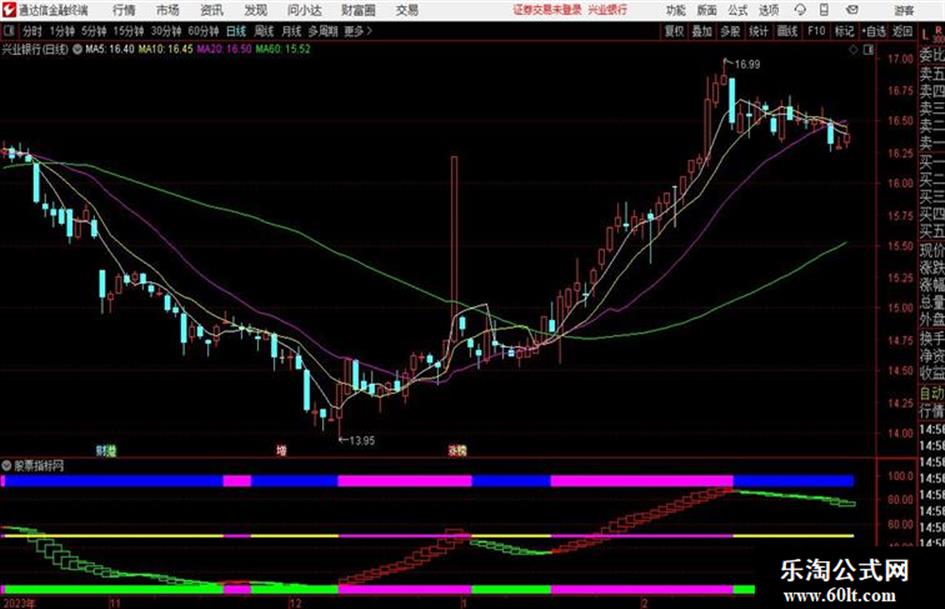Switch to 15分钟 period tab
Image resolution: width=945 pixels, height=609 pixels.
click(128, 31)
